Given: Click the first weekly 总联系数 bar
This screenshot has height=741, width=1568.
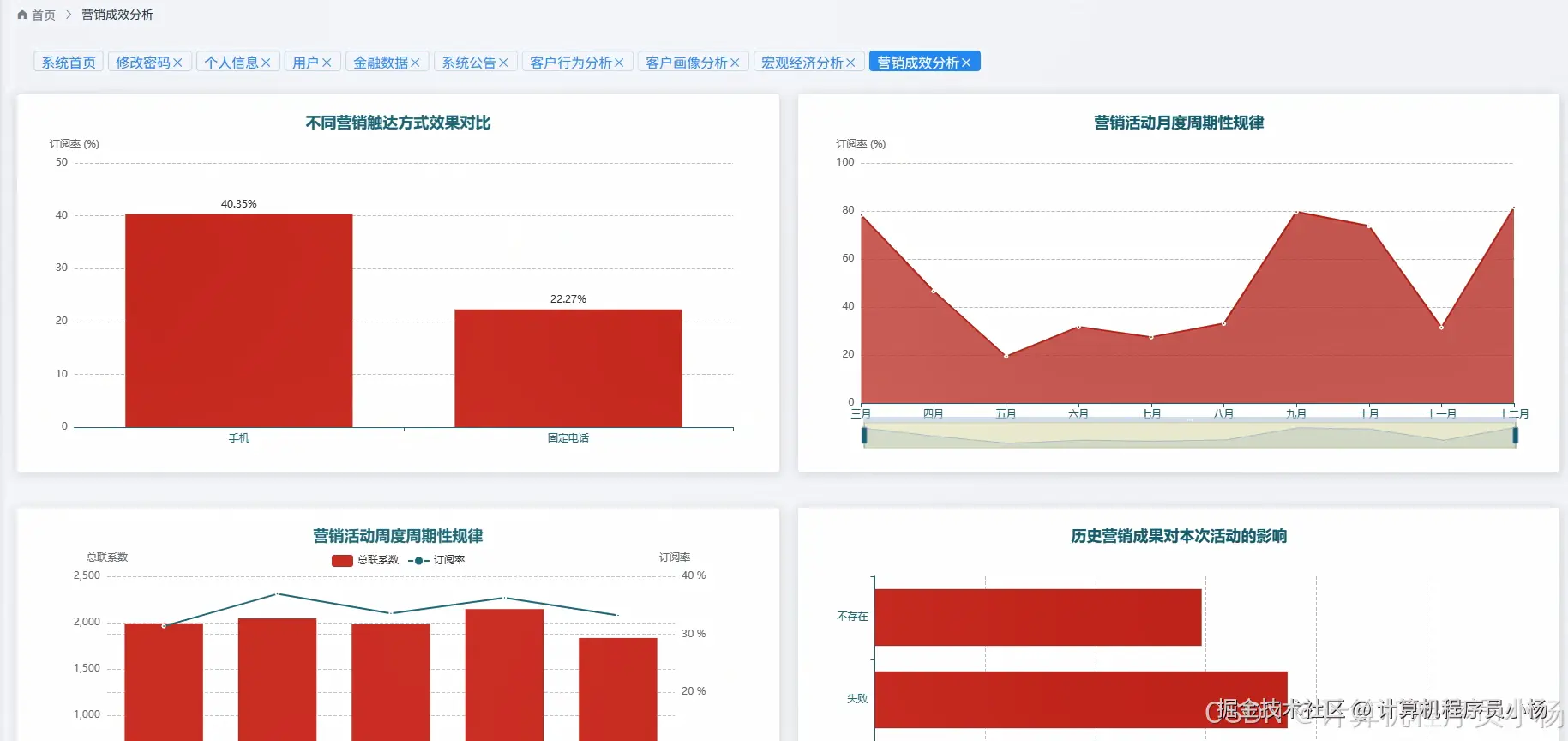Looking at the screenshot, I should 164,682.
